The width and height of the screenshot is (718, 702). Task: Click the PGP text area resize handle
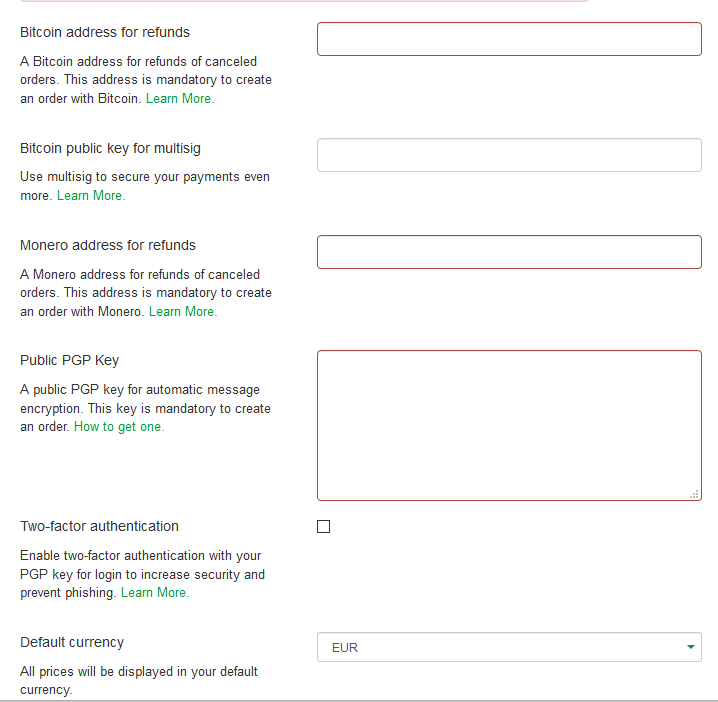click(x=694, y=494)
